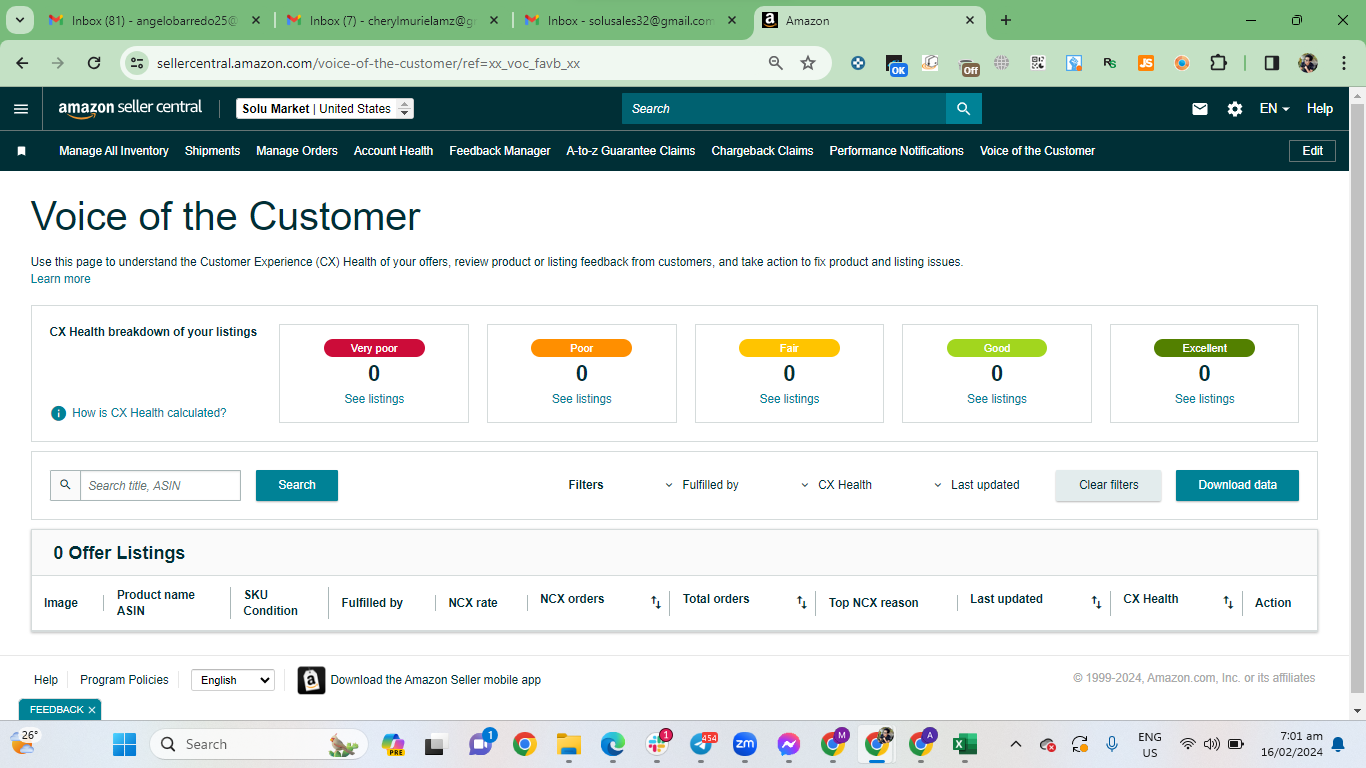The width and height of the screenshot is (1366, 768).
Task: Open Zoom from the taskbar
Action: tap(745, 744)
